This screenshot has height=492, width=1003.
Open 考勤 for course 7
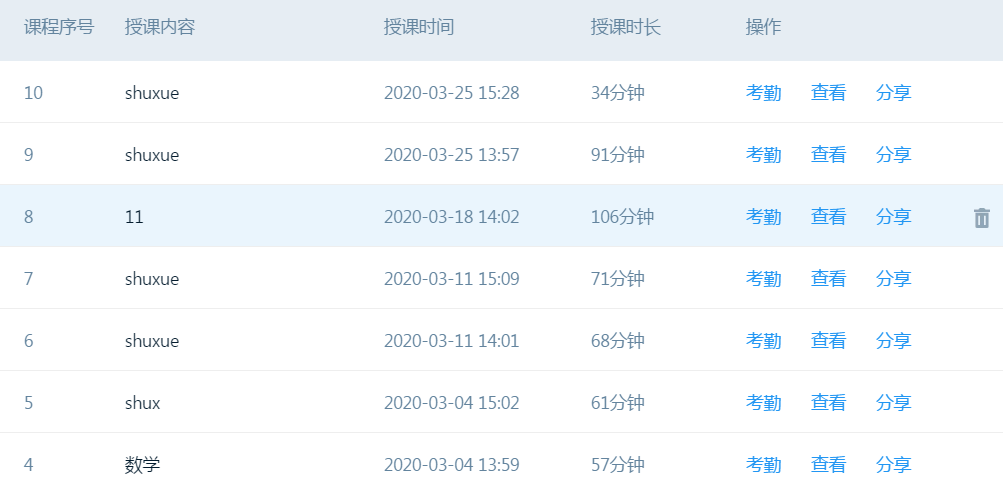click(x=764, y=279)
